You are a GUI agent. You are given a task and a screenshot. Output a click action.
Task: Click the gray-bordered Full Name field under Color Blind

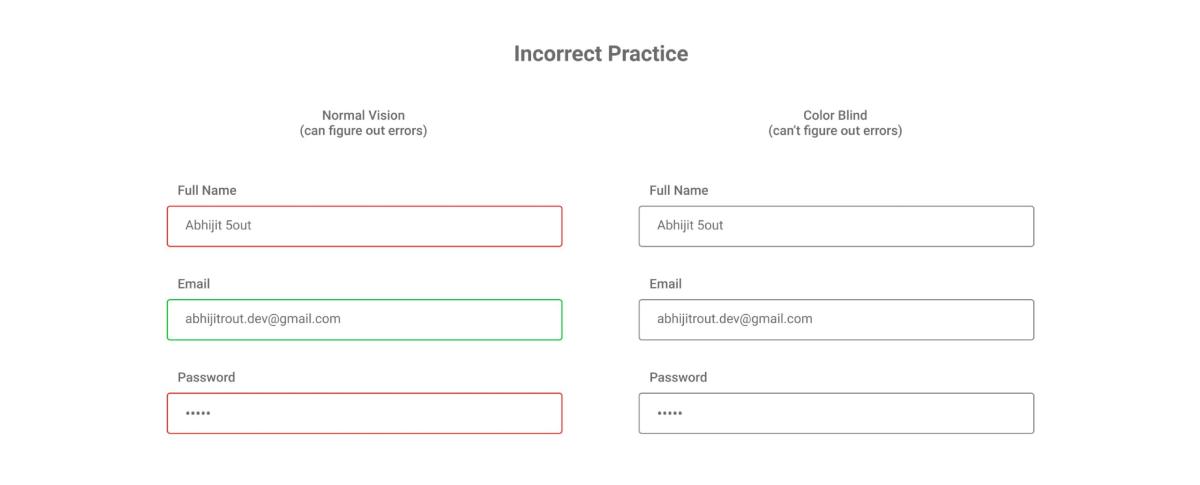[x=836, y=226]
